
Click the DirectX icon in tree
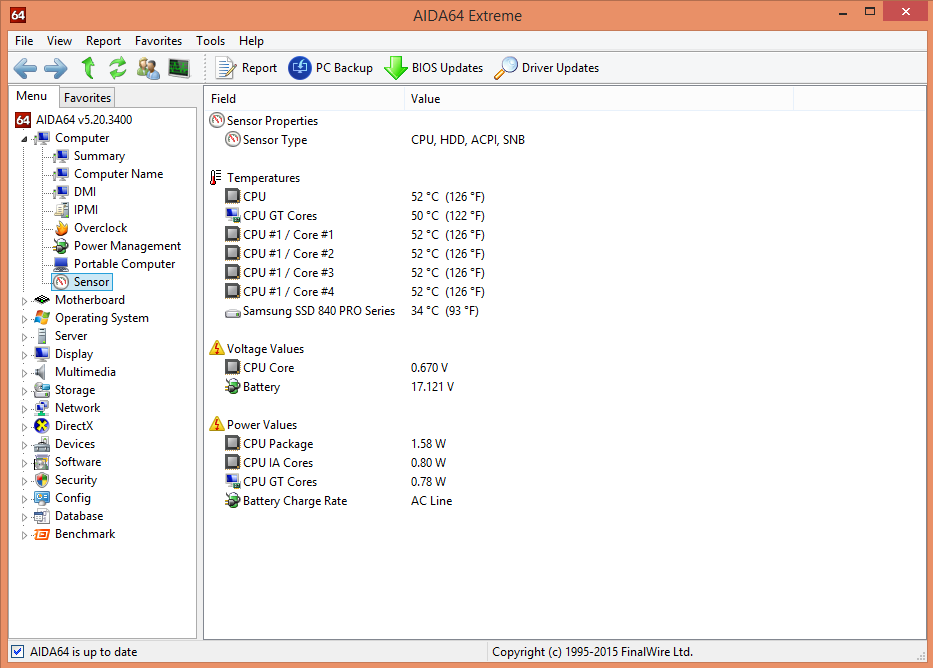pos(42,426)
